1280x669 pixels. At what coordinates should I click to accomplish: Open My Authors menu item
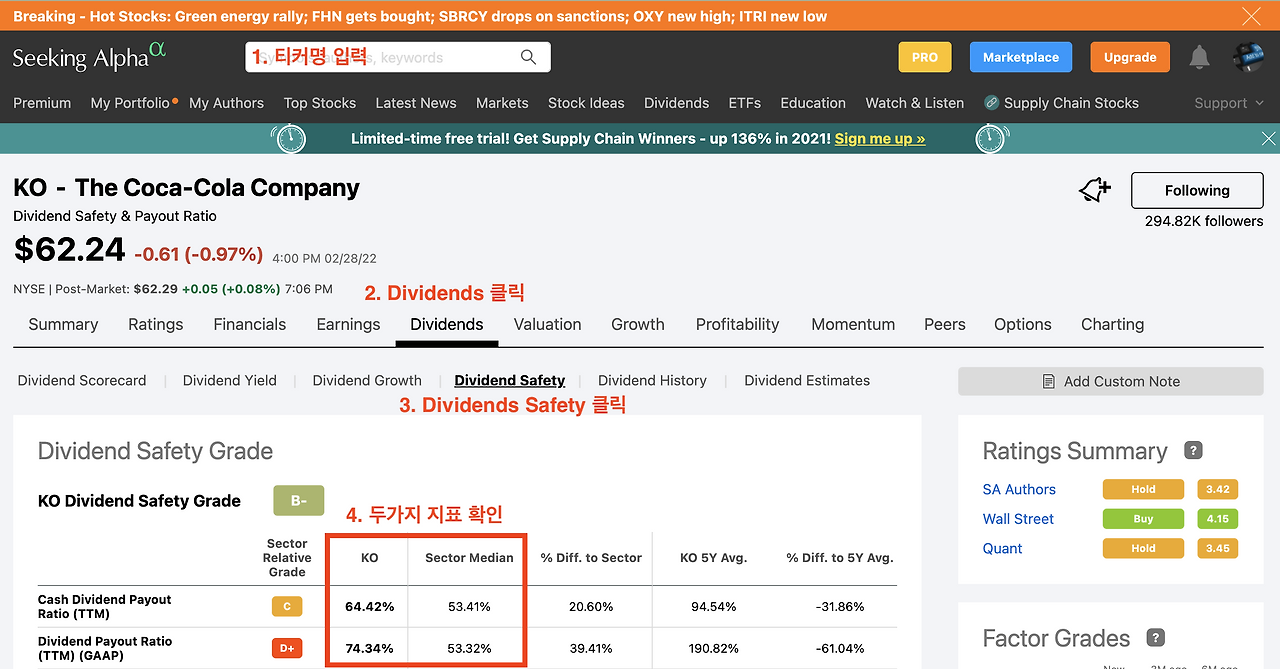tap(226, 103)
